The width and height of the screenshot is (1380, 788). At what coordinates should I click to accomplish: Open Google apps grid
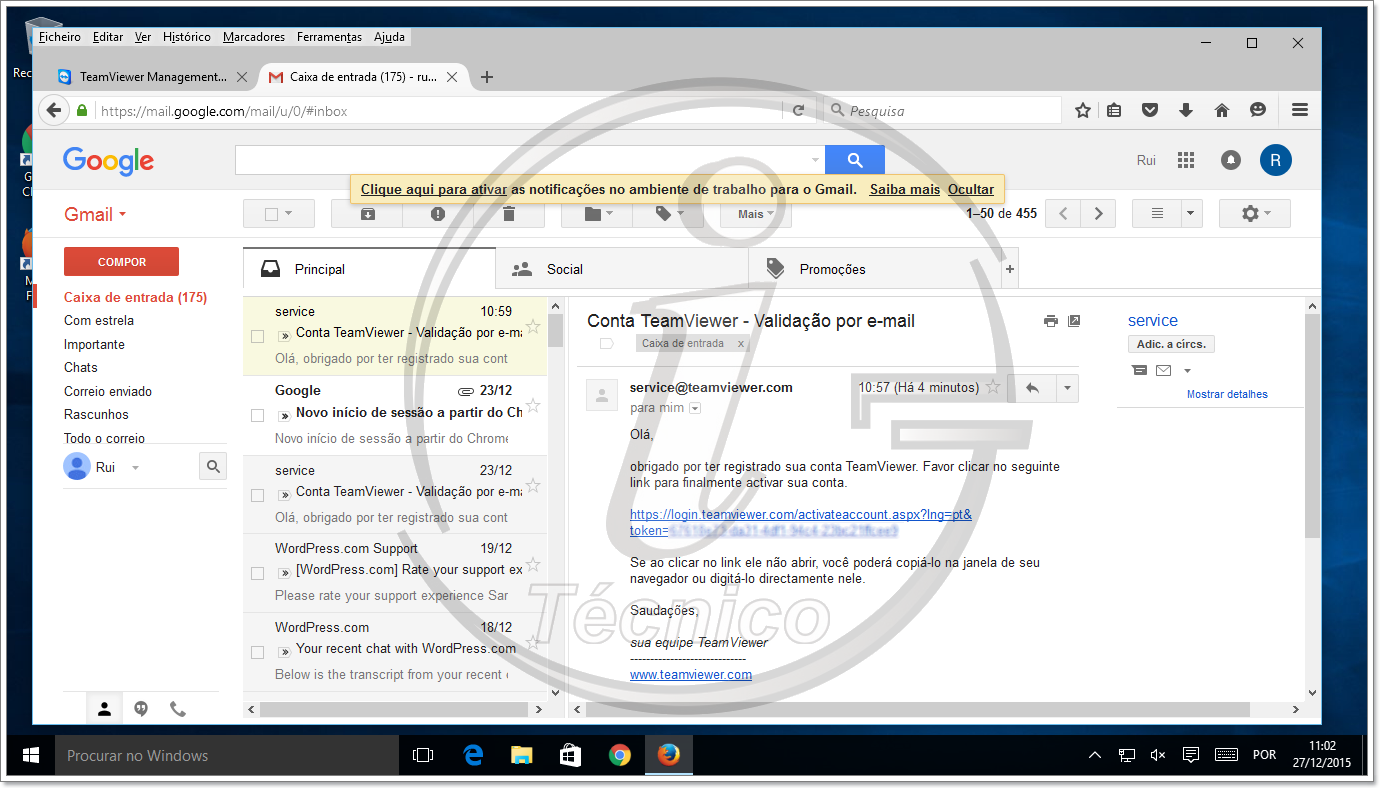[1186, 159]
